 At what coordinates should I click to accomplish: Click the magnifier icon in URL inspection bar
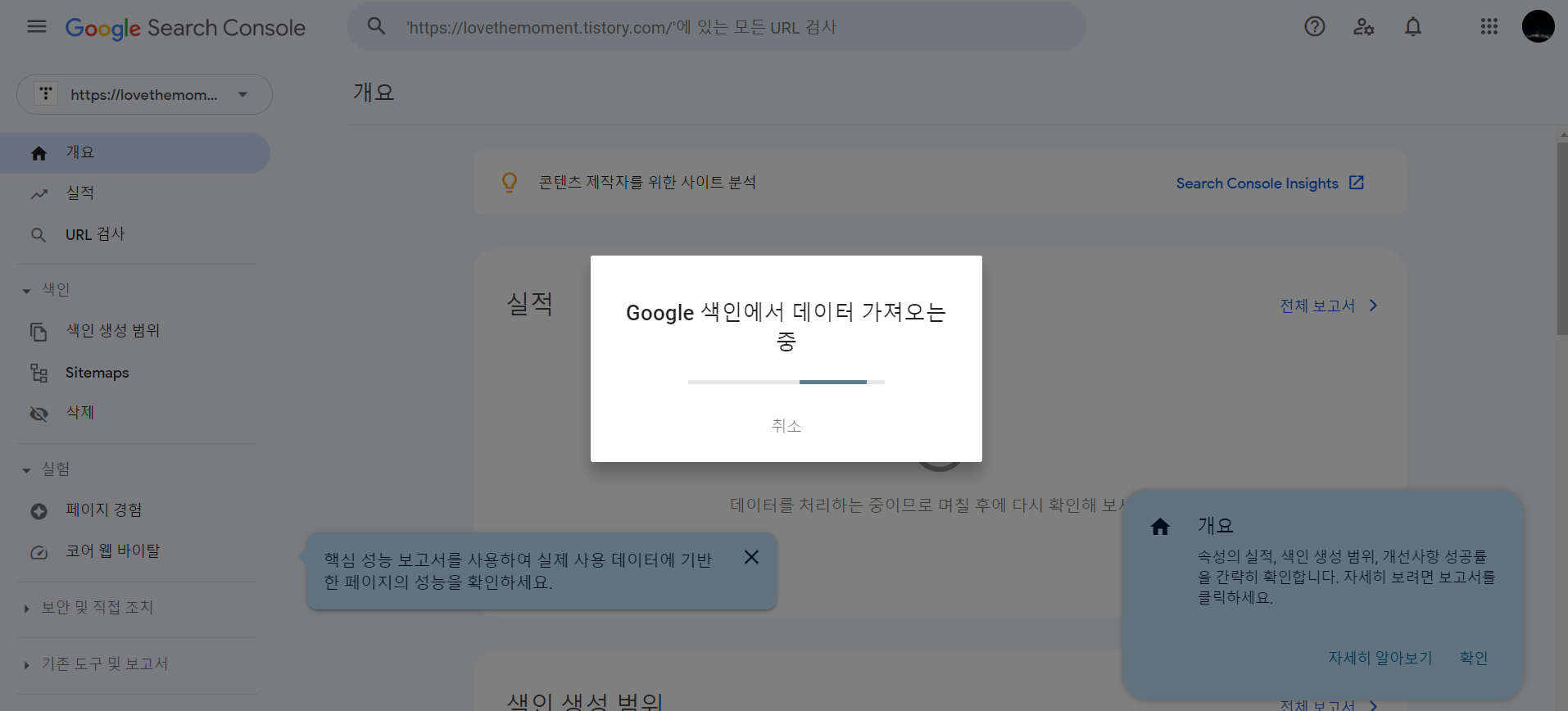tap(376, 26)
